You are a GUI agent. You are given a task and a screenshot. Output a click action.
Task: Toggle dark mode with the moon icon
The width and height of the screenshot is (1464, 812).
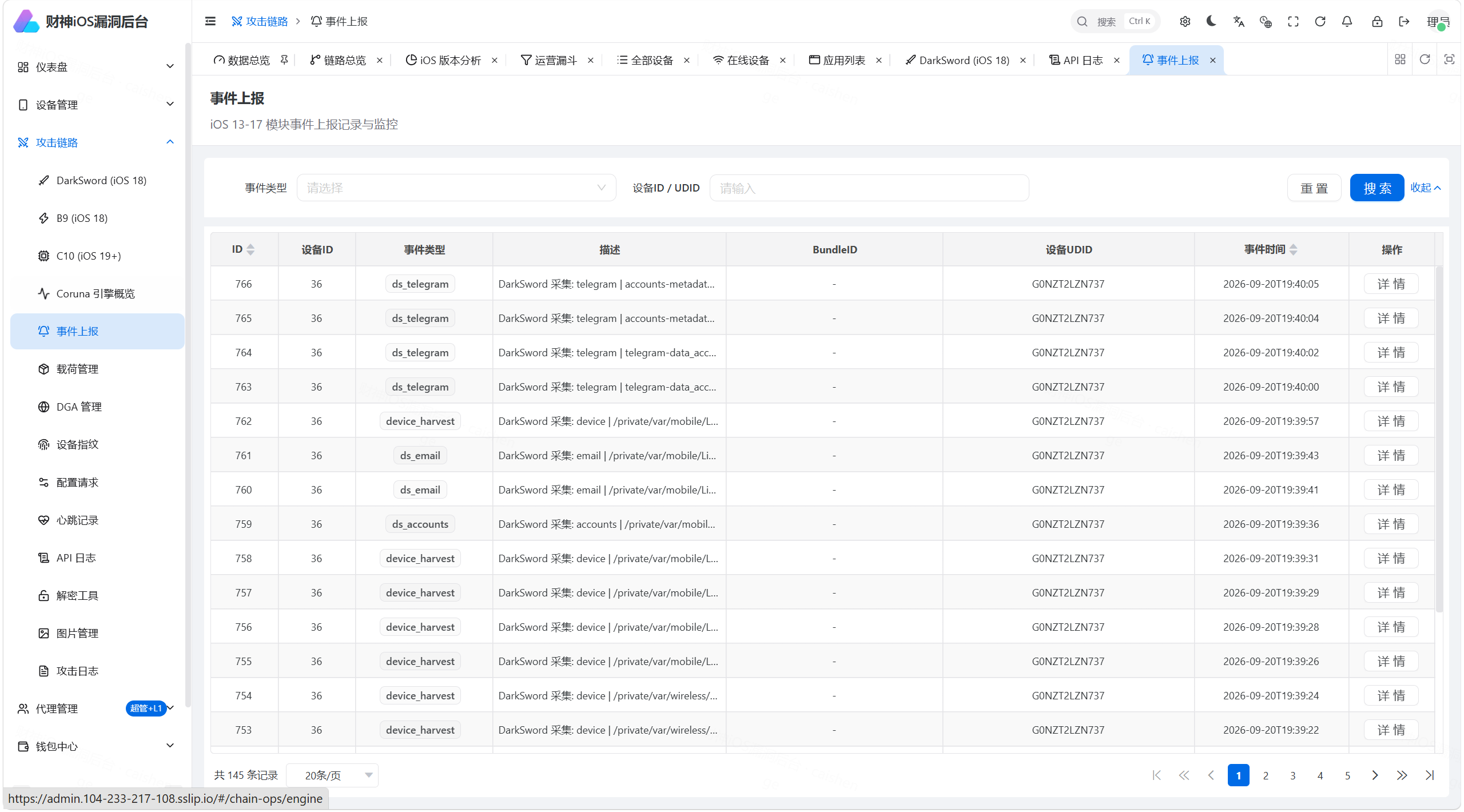(1211, 21)
